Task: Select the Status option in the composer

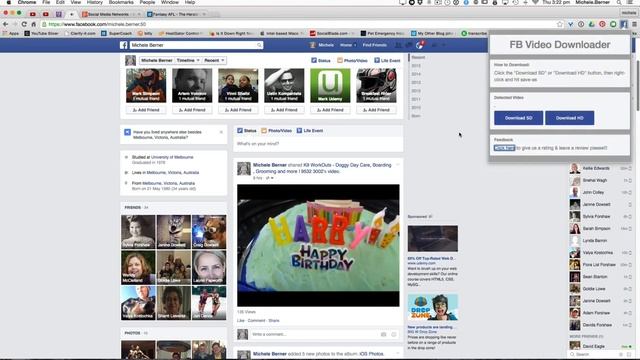Action: (247, 131)
